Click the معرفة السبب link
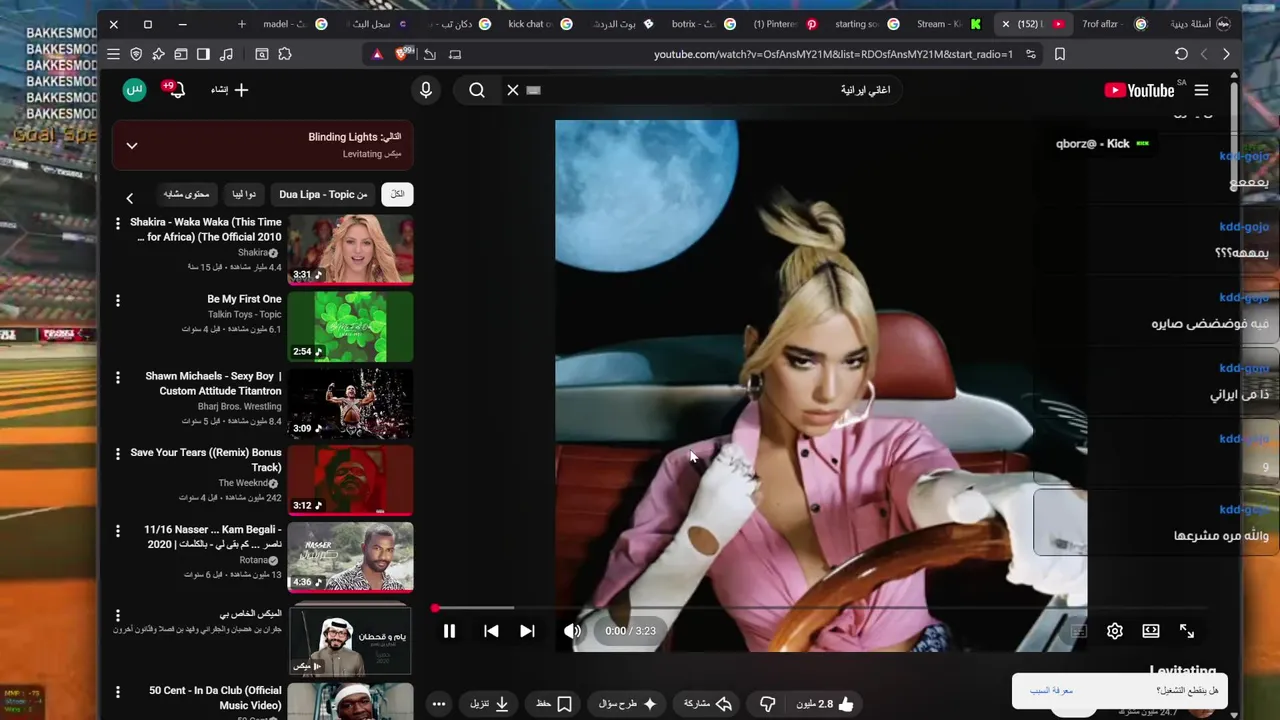The height and width of the screenshot is (720, 1280). pos(1051,690)
